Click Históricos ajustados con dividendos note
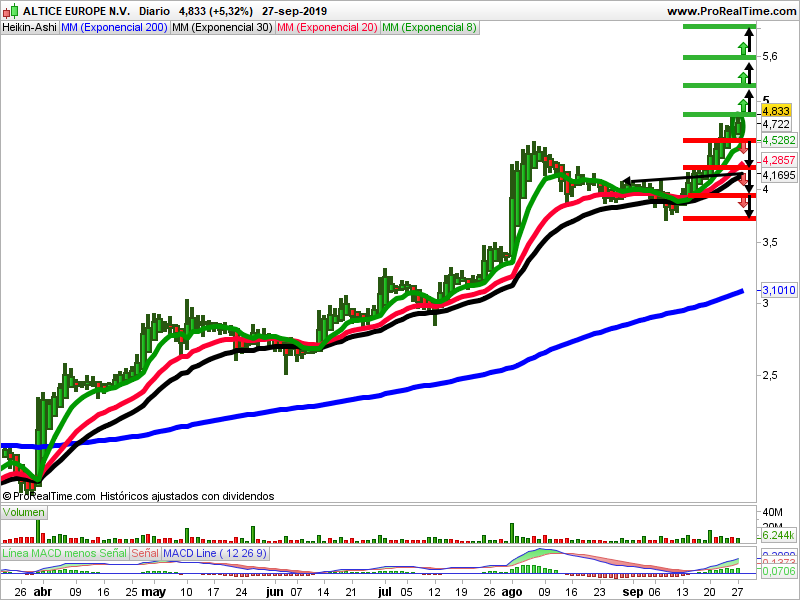The height and width of the screenshot is (600, 800). (x=187, y=496)
